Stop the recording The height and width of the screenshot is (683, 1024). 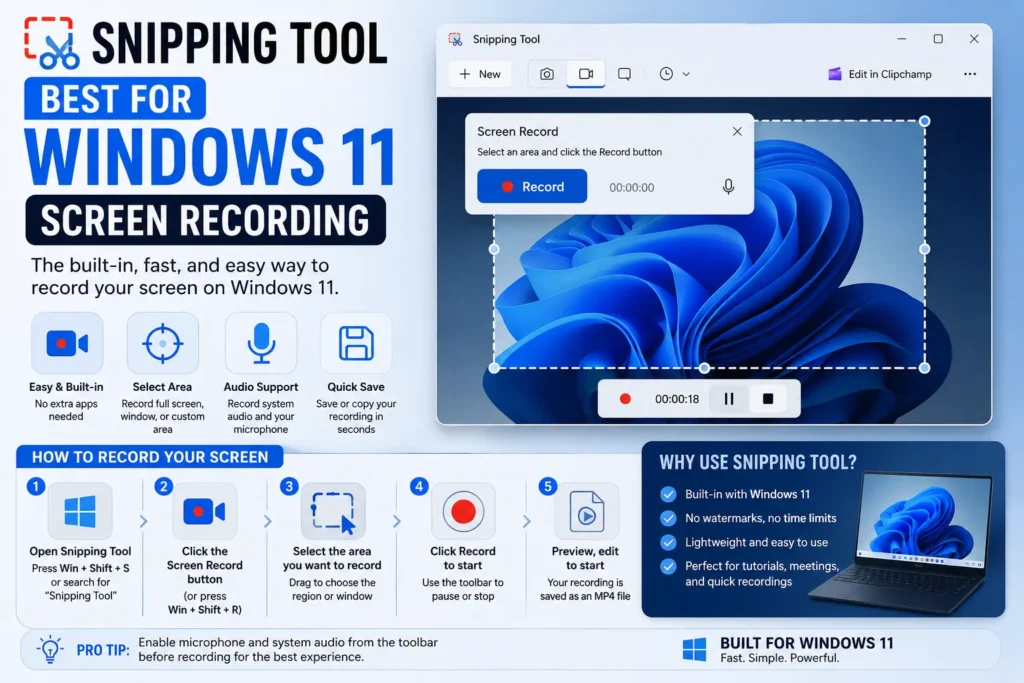(768, 398)
